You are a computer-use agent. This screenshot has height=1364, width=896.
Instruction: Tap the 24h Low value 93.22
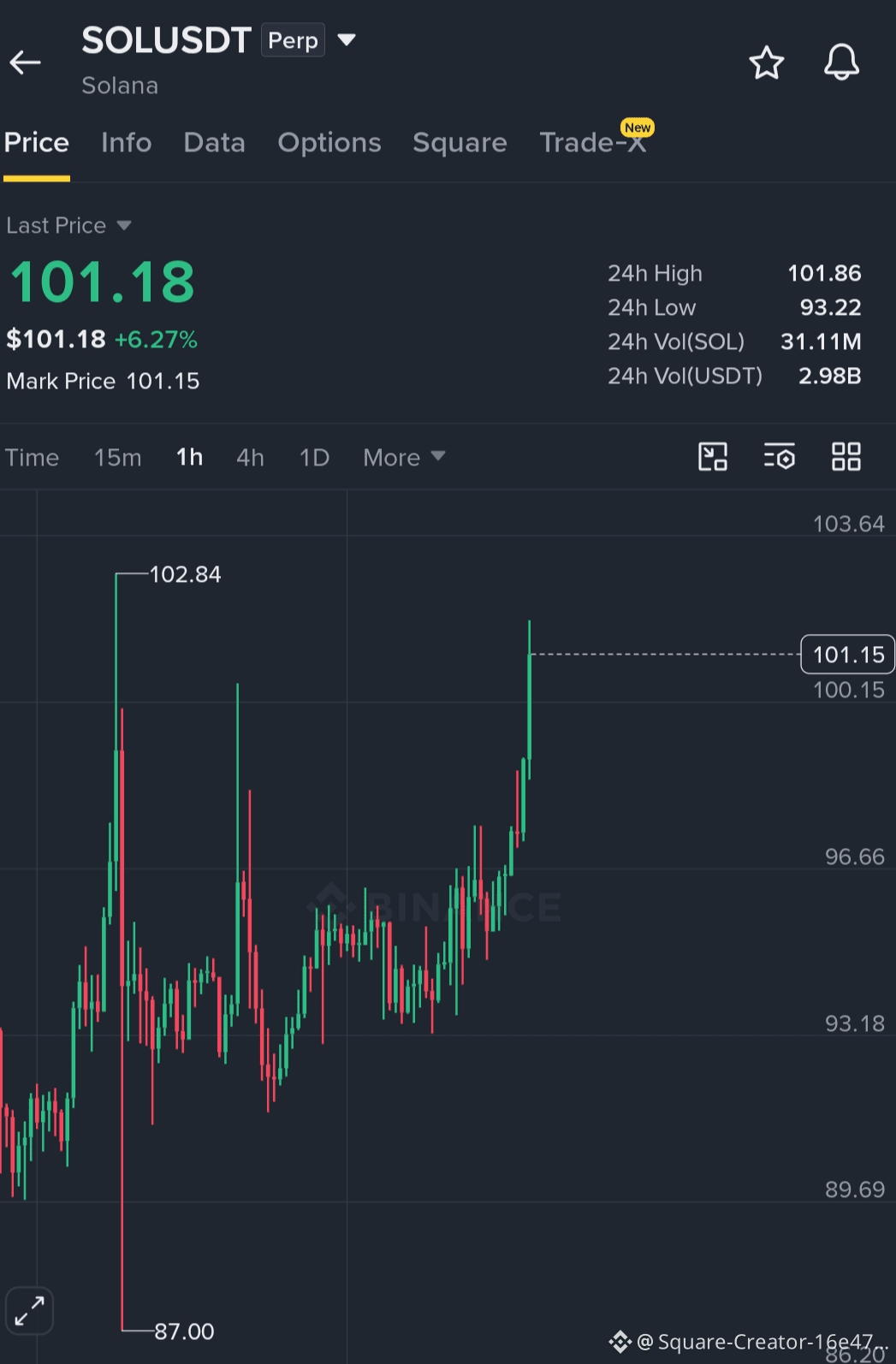point(830,308)
